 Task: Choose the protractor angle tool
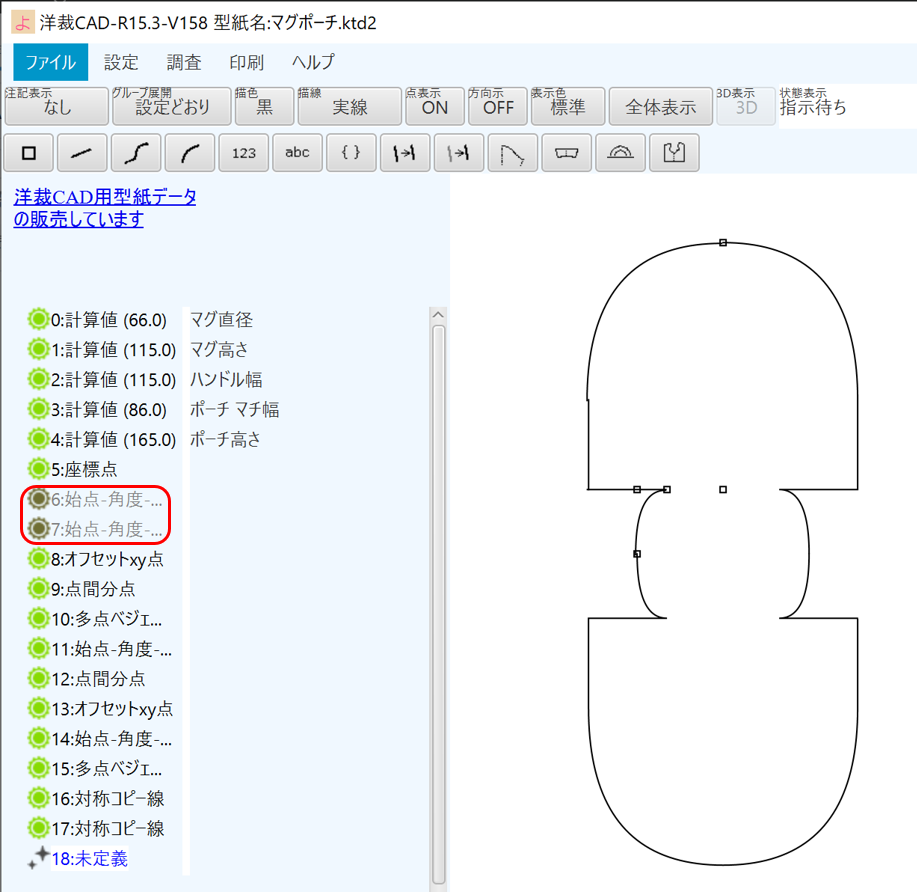click(x=620, y=152)
